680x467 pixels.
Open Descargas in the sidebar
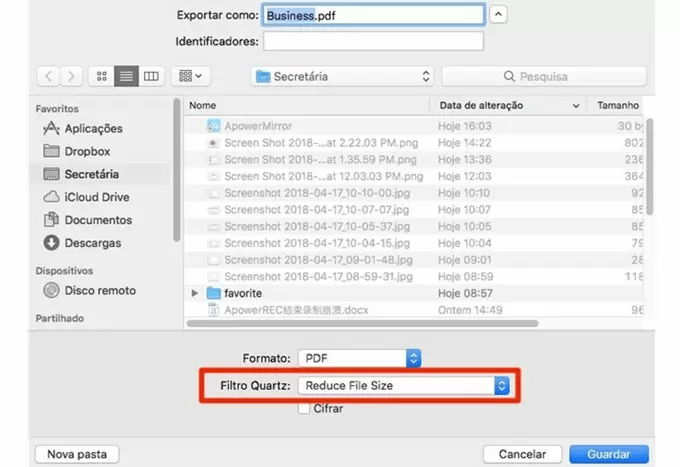[x=92, y=243]
